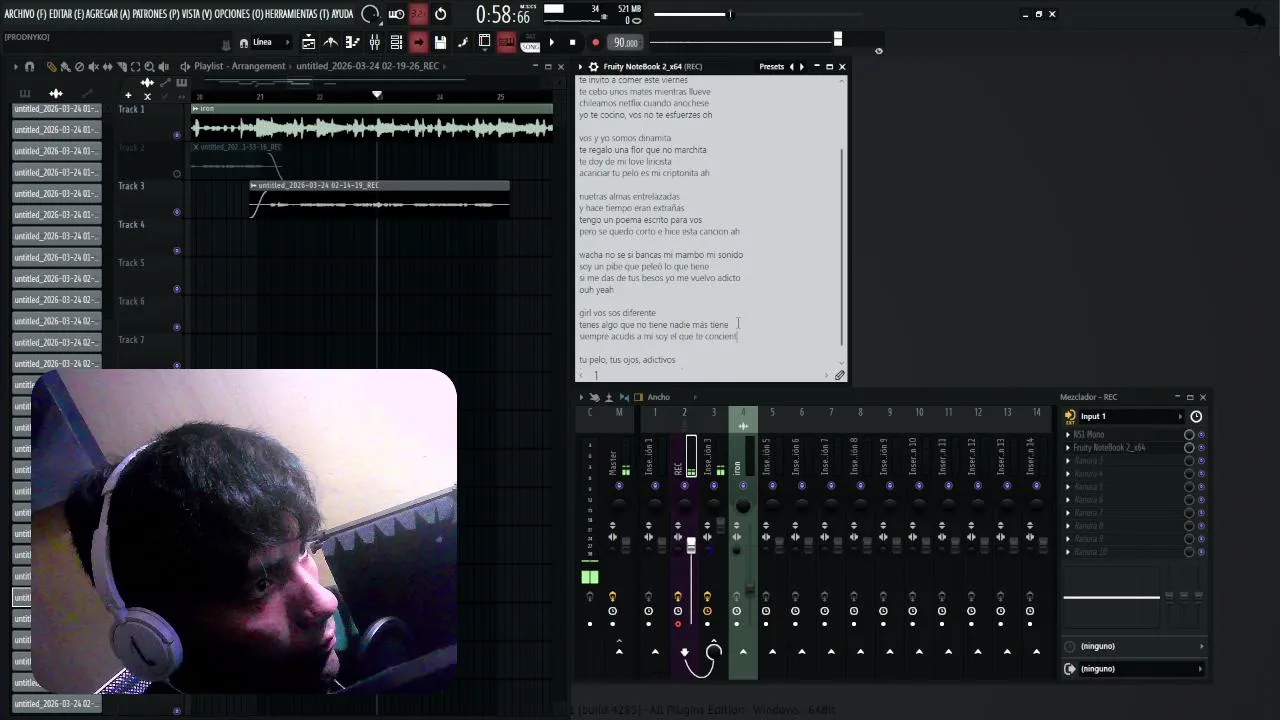Select the playlist Zoom tool

149,66
